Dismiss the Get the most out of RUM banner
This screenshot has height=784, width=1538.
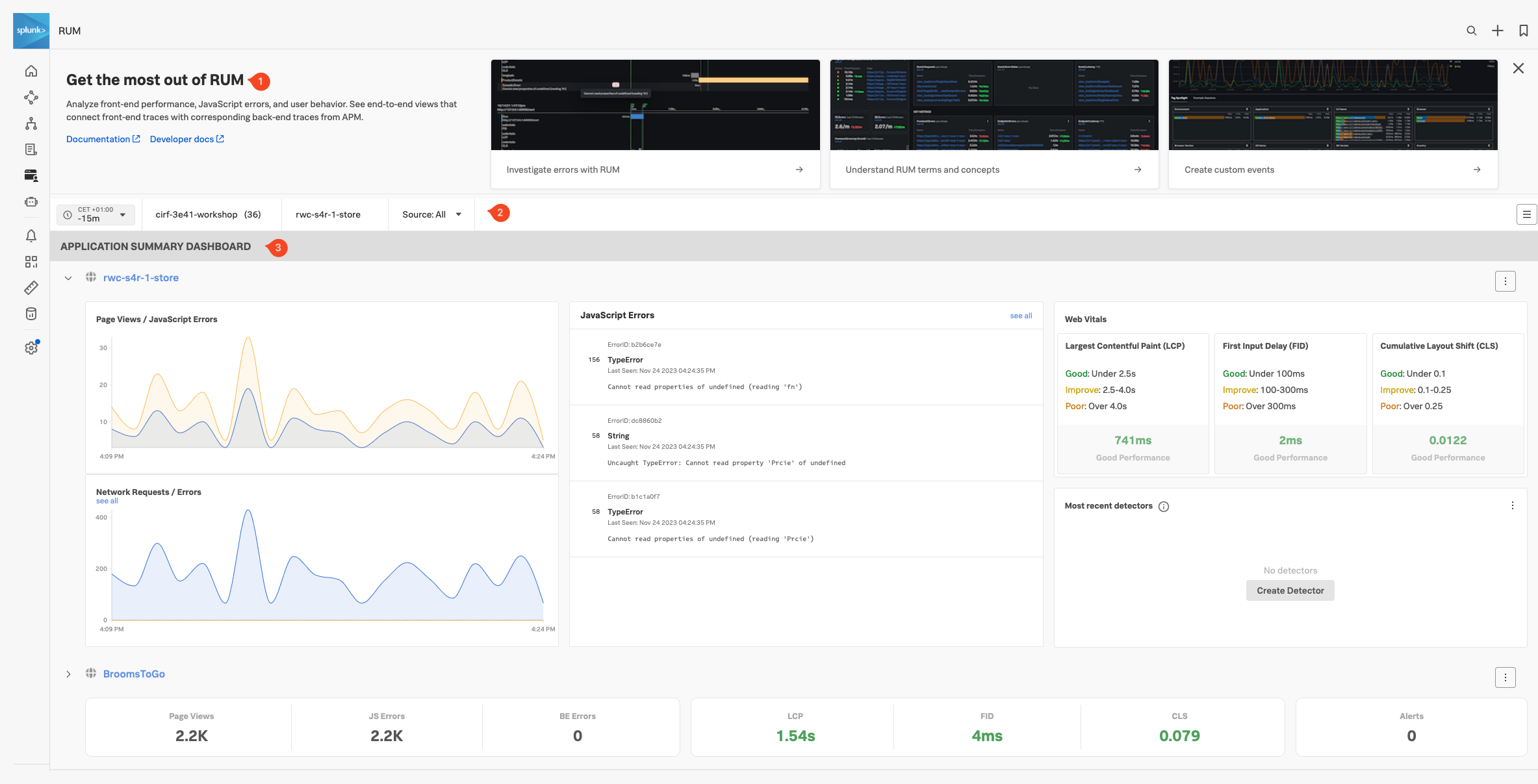(x=1519, y=68)
